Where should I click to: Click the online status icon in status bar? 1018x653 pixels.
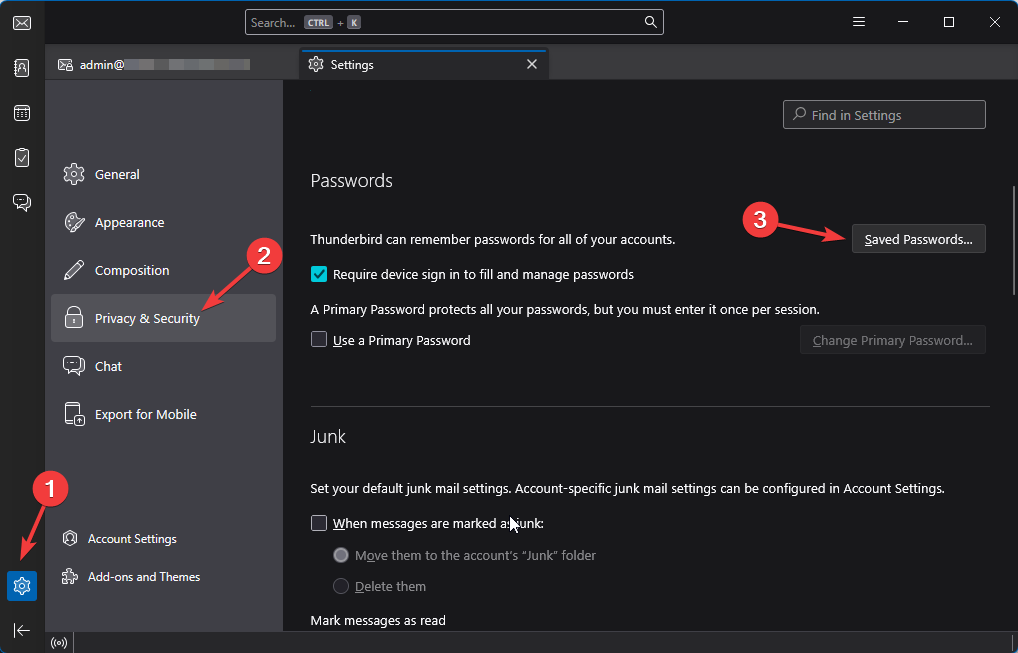(59, 643)
